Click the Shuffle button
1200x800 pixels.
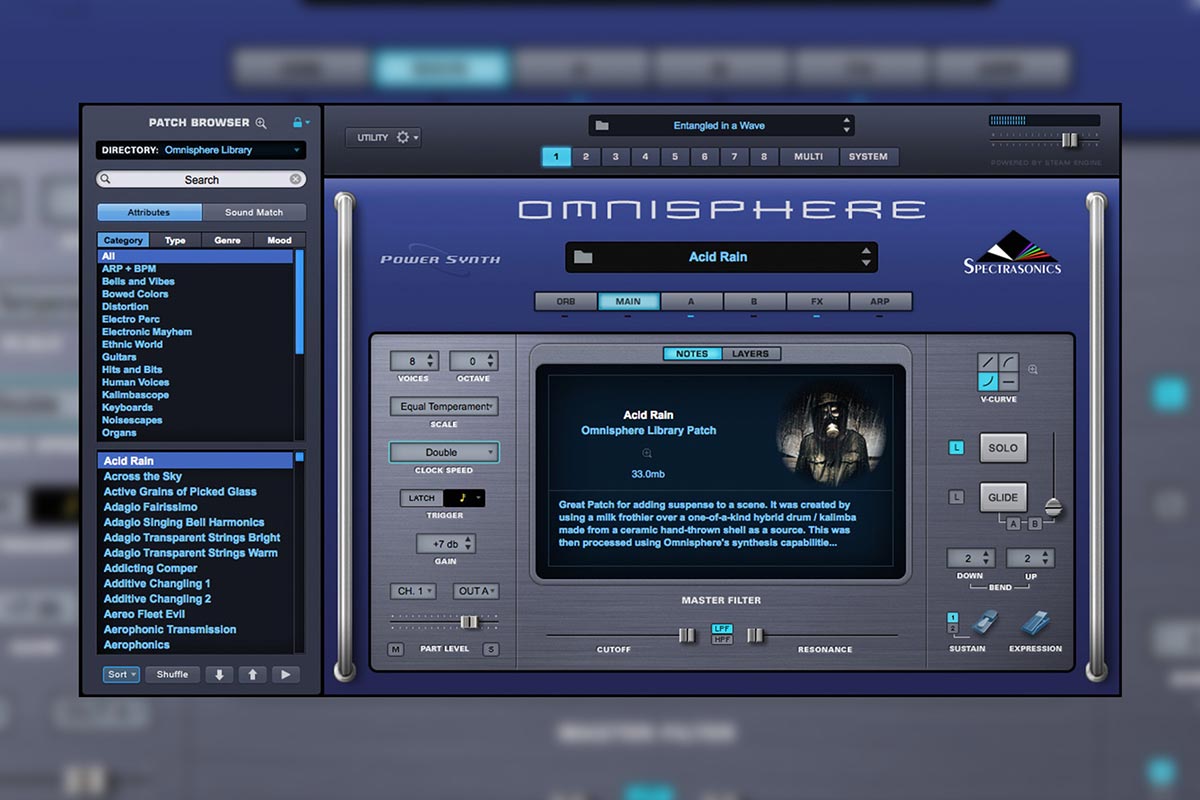(x=172, y=674)
